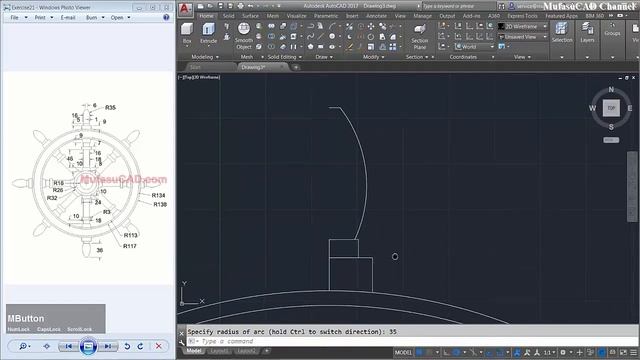Viewport: 640px width, 360px height.
Task: Open the WCS menu below the ViewCube
Action: 611,140
